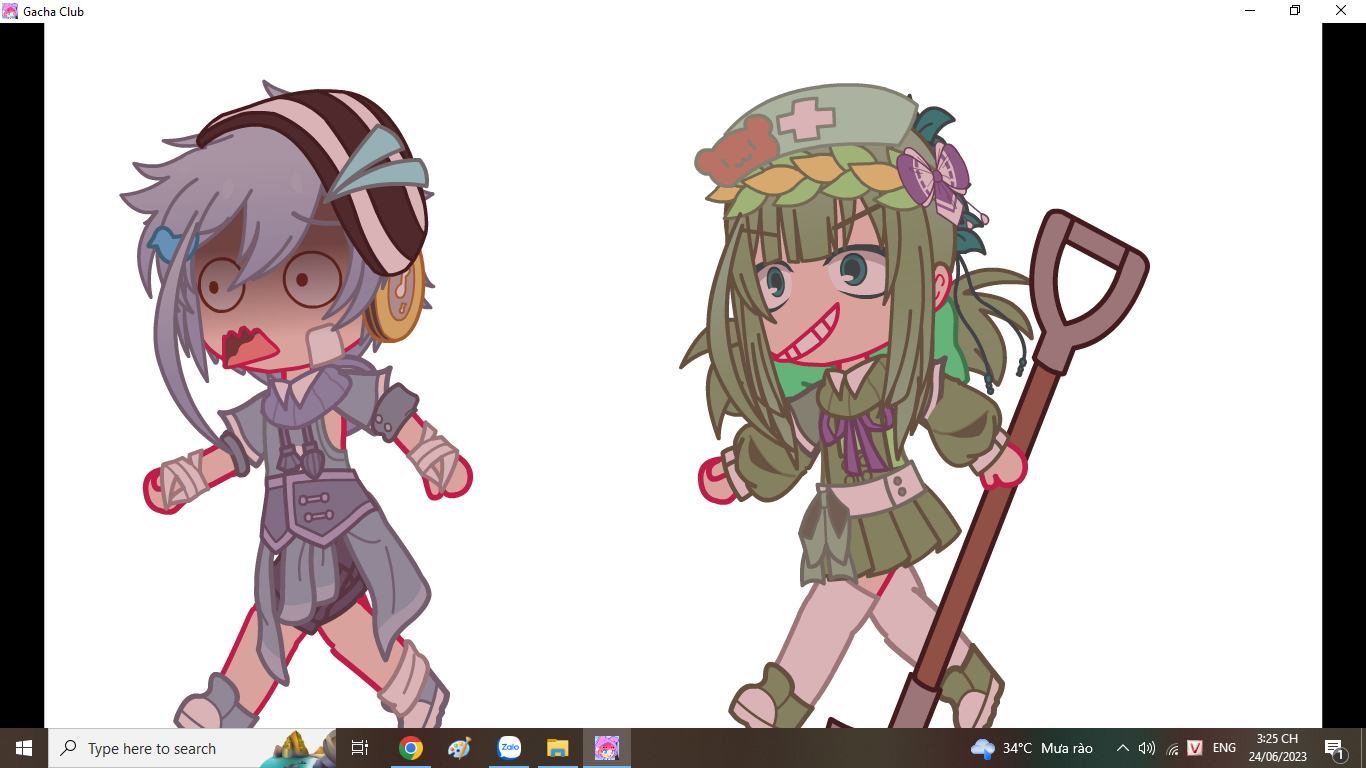Viewport: 1366px width, 768px height.
Task: Click the 'Type here to search' box
Action: click(192, 748)
